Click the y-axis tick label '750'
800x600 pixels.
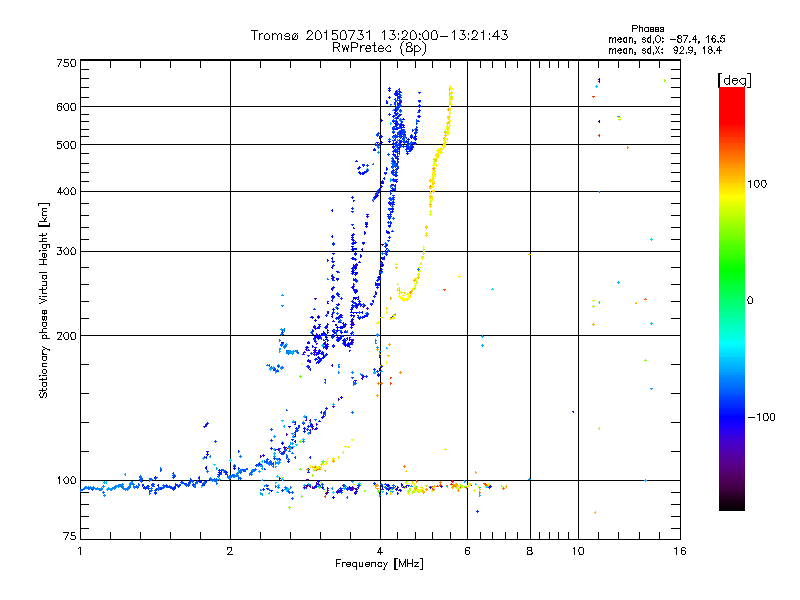click(66, 63)
